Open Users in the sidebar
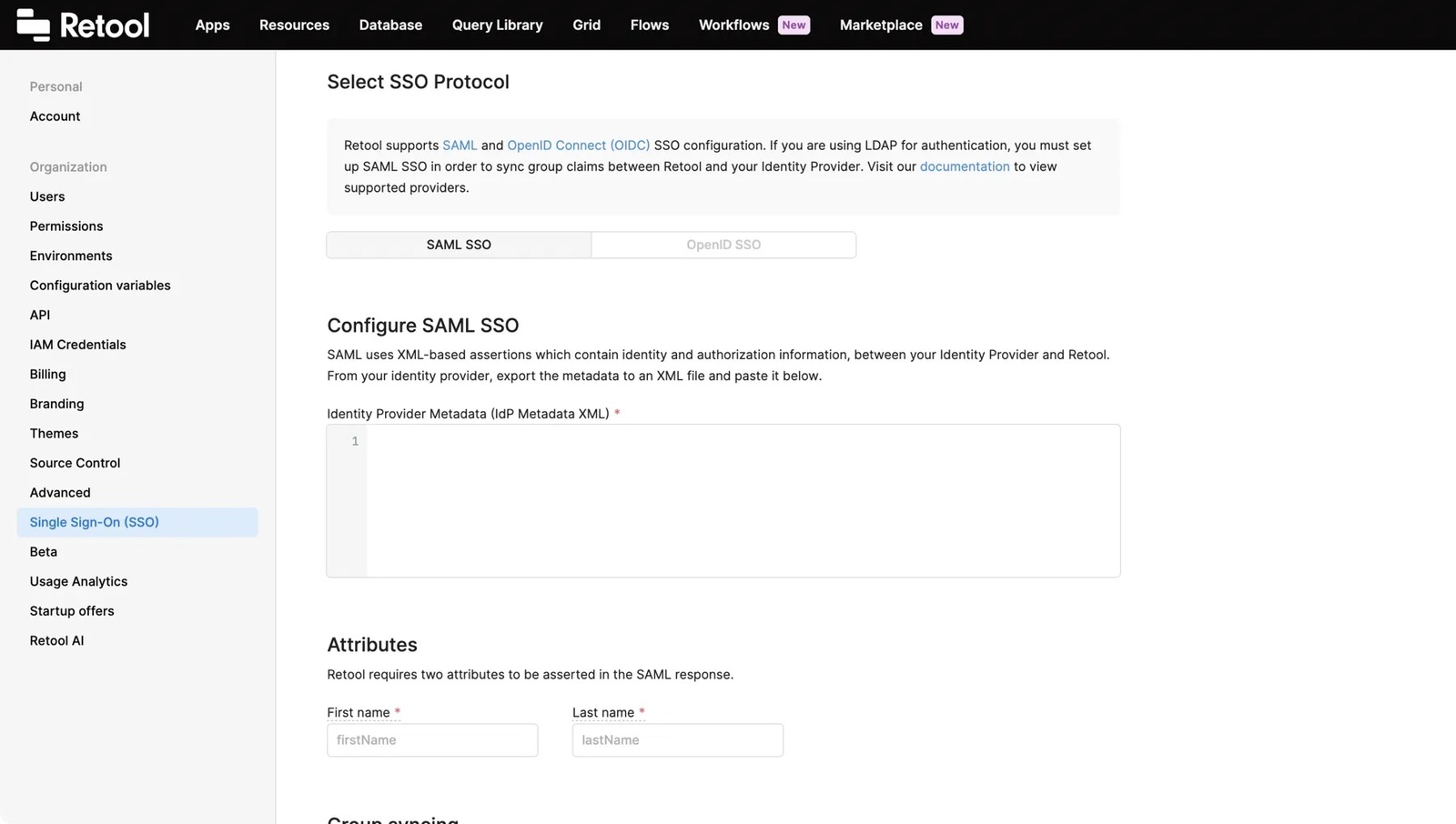Viewport: 1456px width, 824px height. [x=47, y=196]
